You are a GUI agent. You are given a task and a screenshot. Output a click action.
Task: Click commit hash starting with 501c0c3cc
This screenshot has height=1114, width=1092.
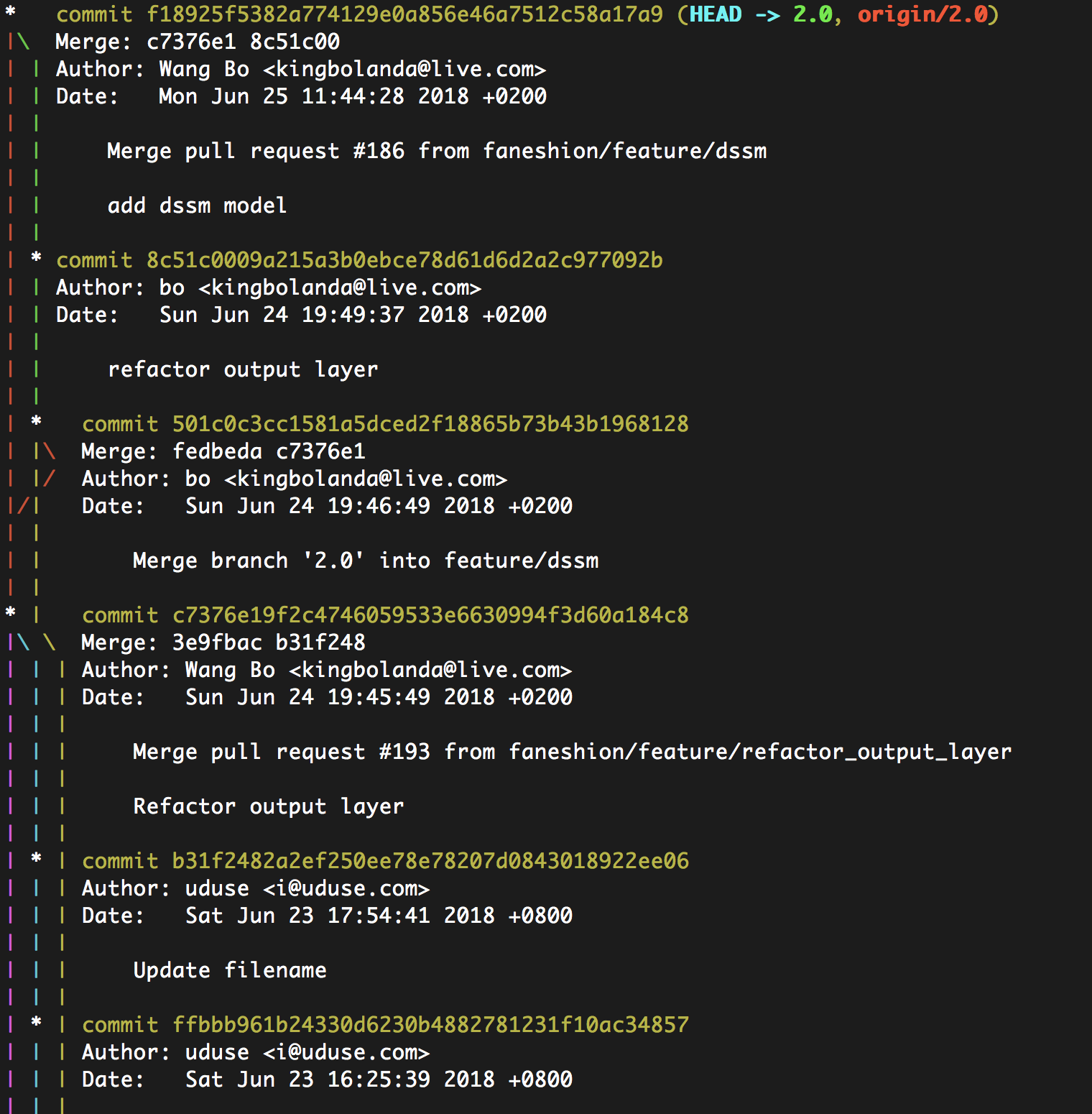pyautogui.click(x=430, y=424)
